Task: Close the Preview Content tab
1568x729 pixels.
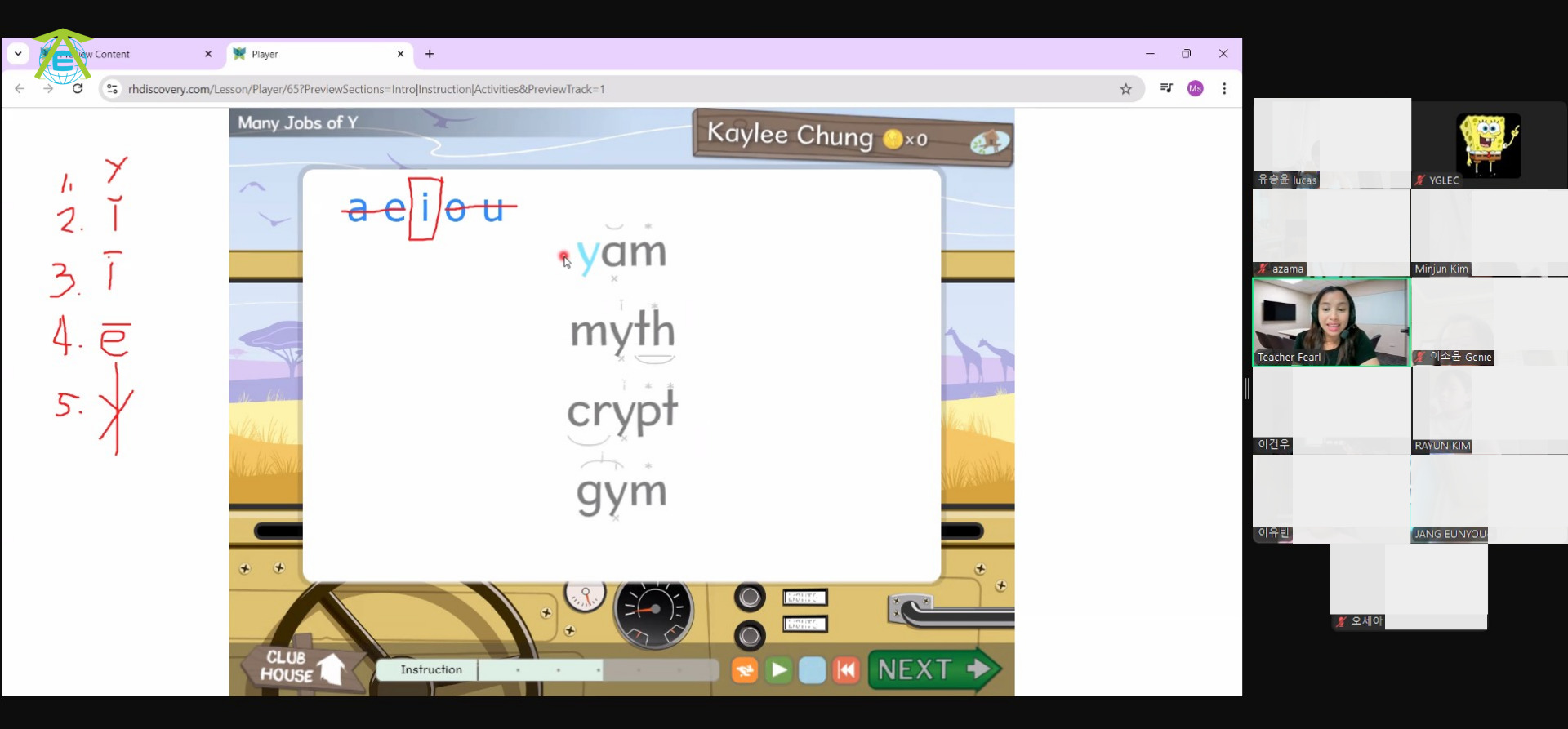Action: click(x=208, y=54)
